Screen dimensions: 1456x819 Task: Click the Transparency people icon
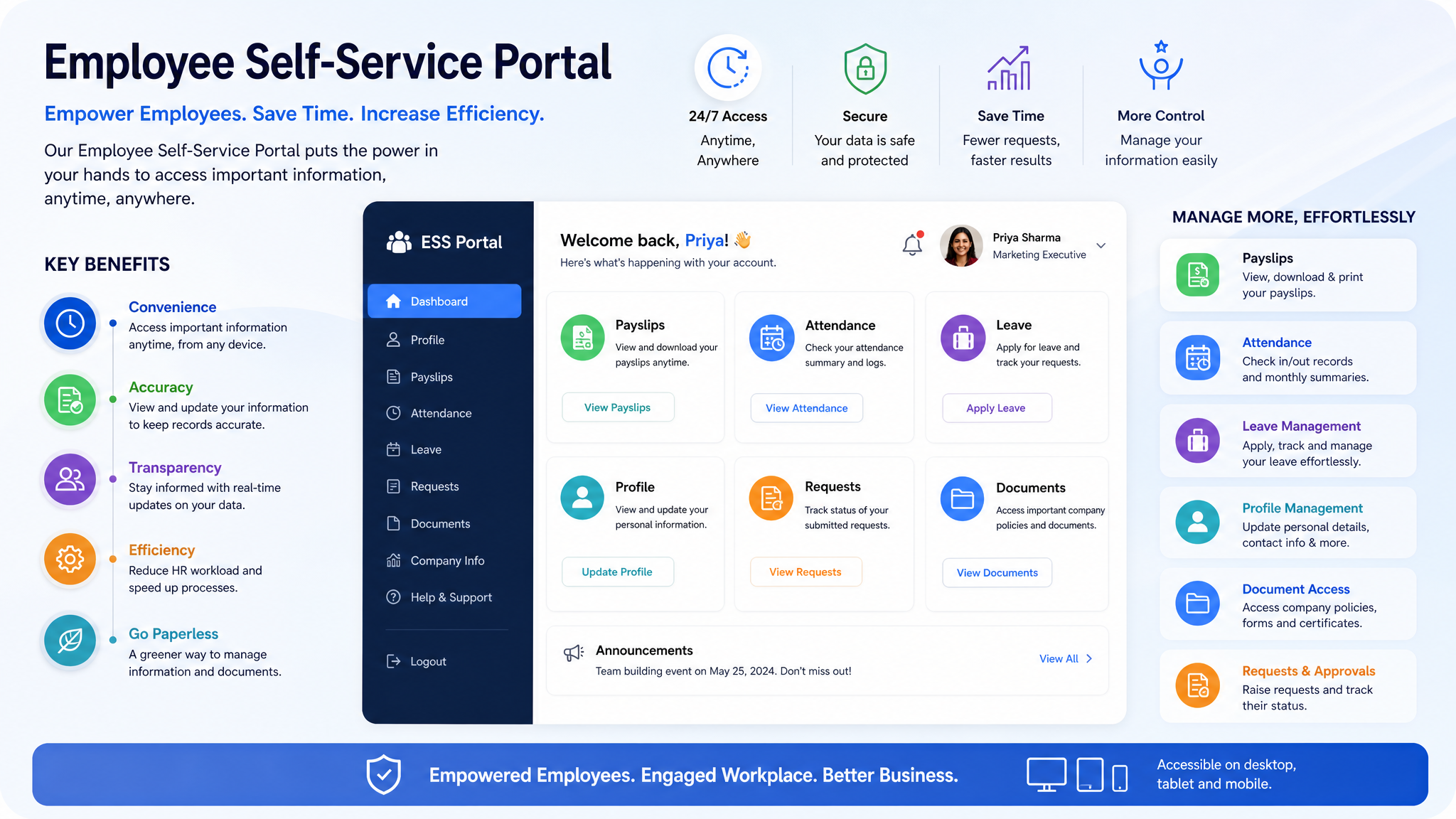coord(70,479)
